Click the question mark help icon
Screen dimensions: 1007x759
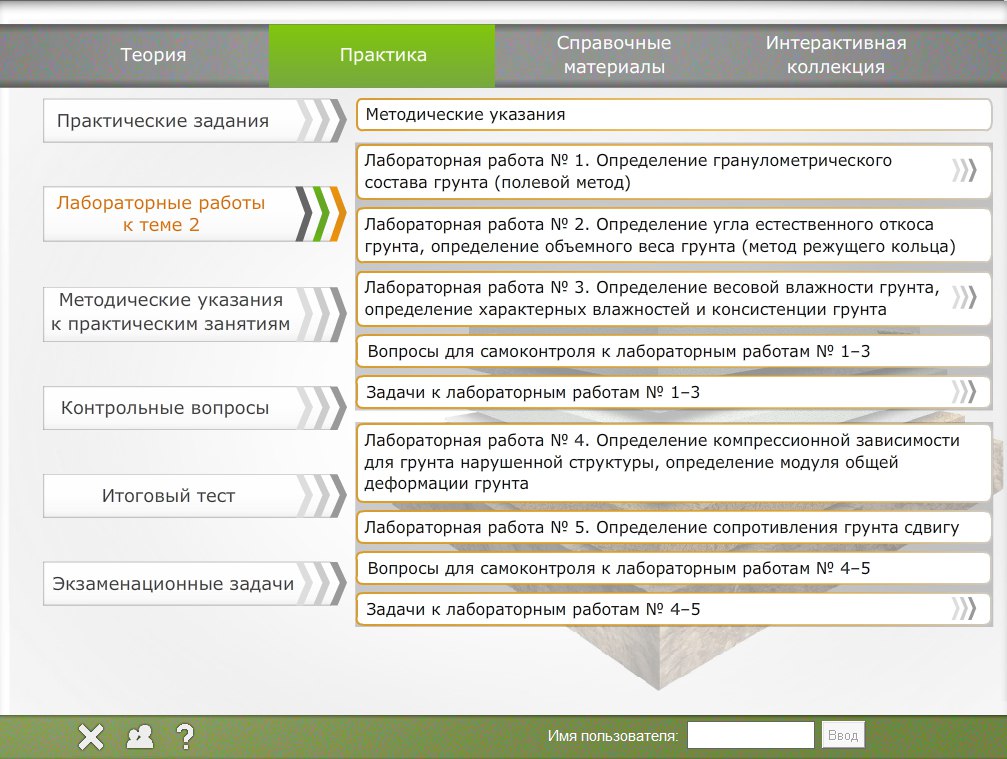tap(184, 737)
